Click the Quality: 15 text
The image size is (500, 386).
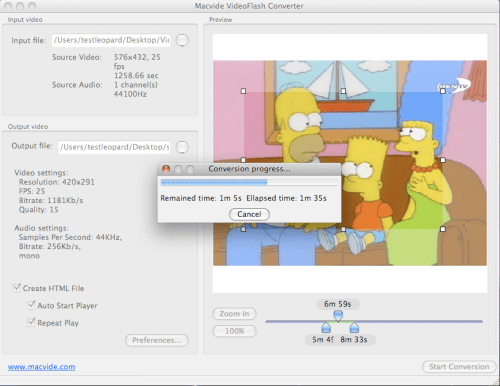pyautogui.click(x=39, y=210)
